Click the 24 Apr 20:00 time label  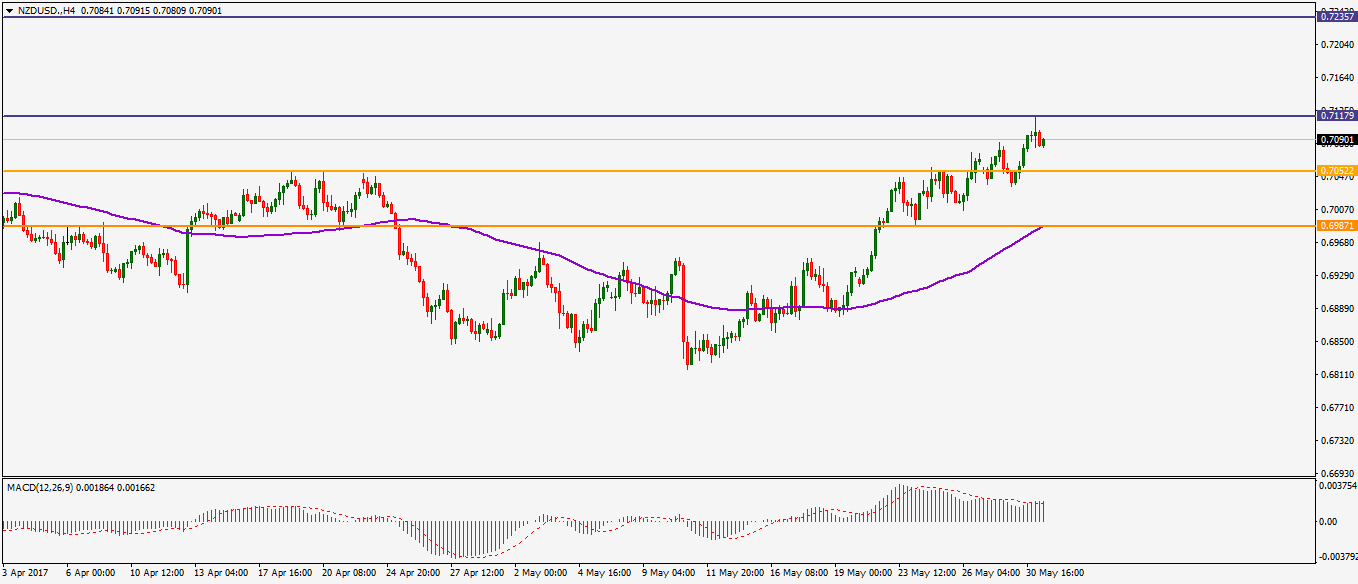pos(413,573)
